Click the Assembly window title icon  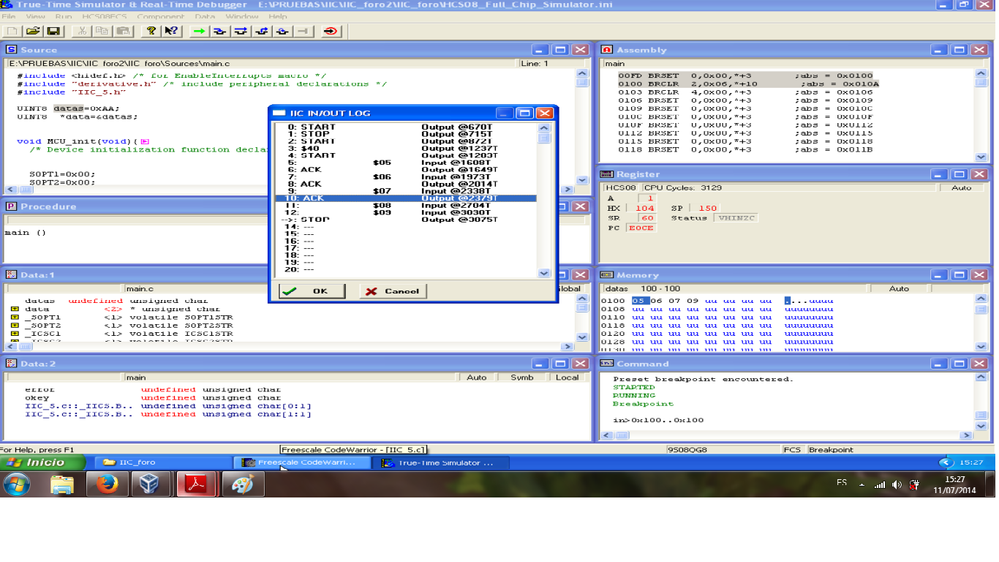click(x=607, y=50)
